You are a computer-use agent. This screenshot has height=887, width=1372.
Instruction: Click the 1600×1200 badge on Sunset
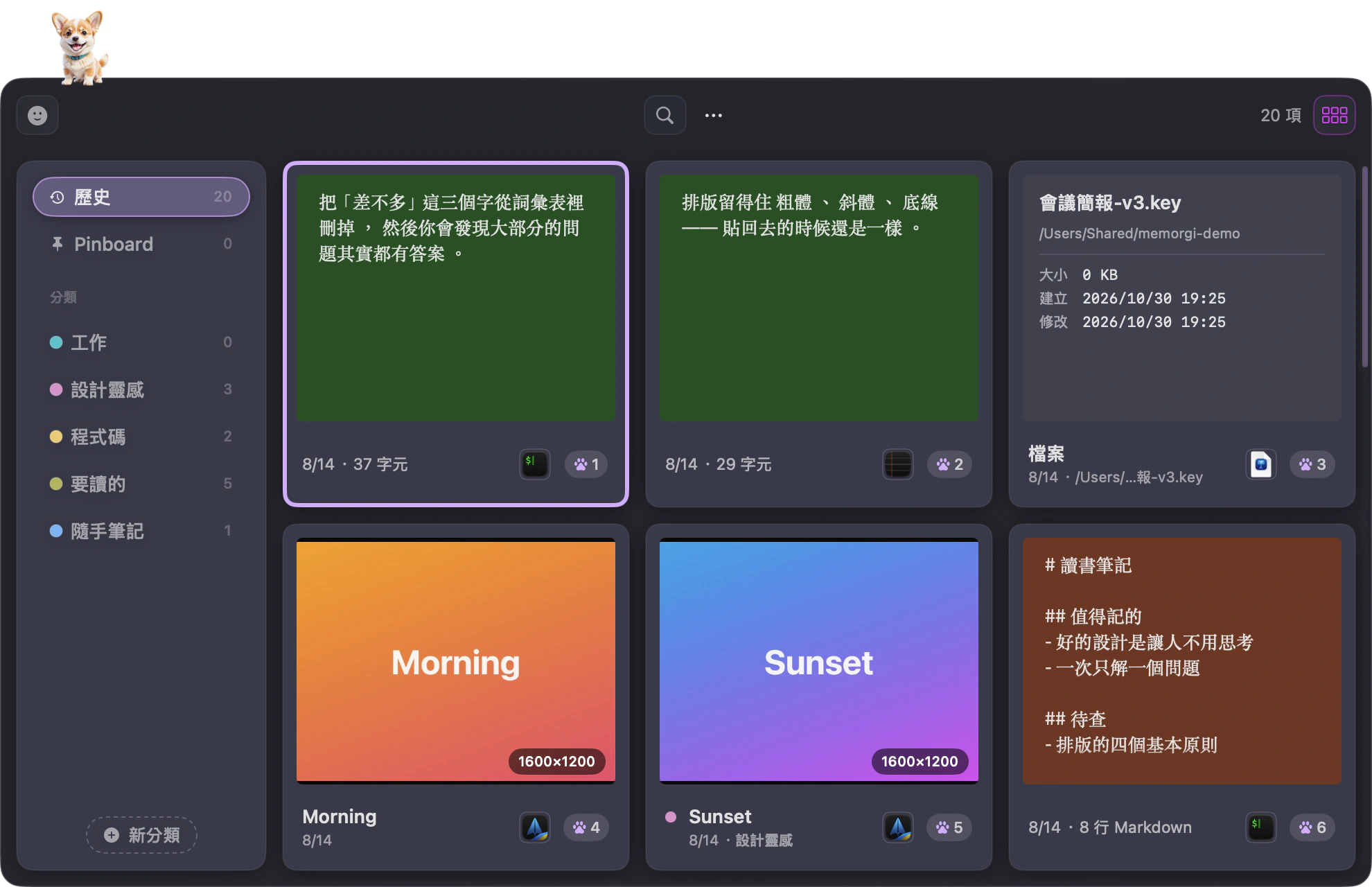(920, 762)
